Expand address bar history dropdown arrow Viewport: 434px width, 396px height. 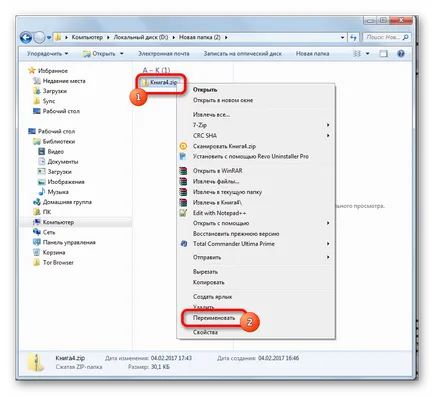click(342, 38)
